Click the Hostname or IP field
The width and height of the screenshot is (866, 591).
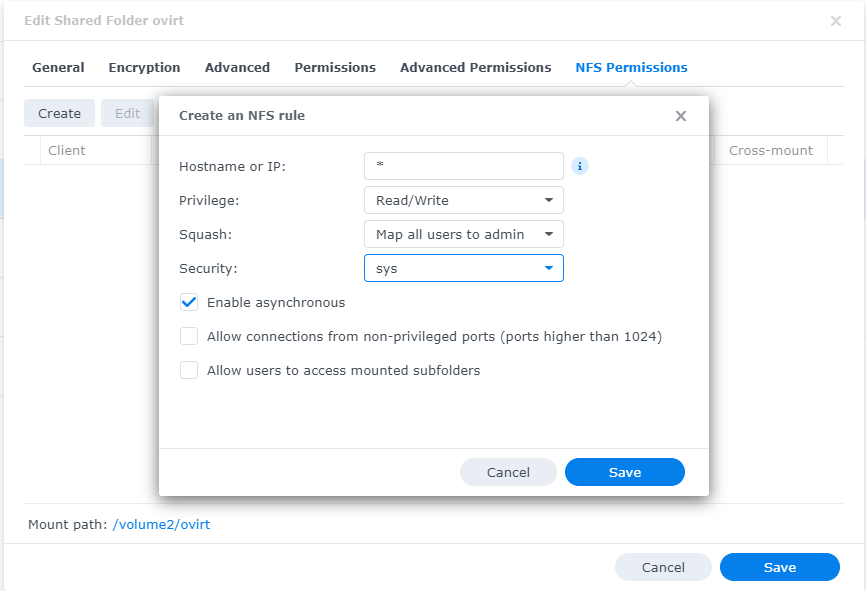coord(463,166)
